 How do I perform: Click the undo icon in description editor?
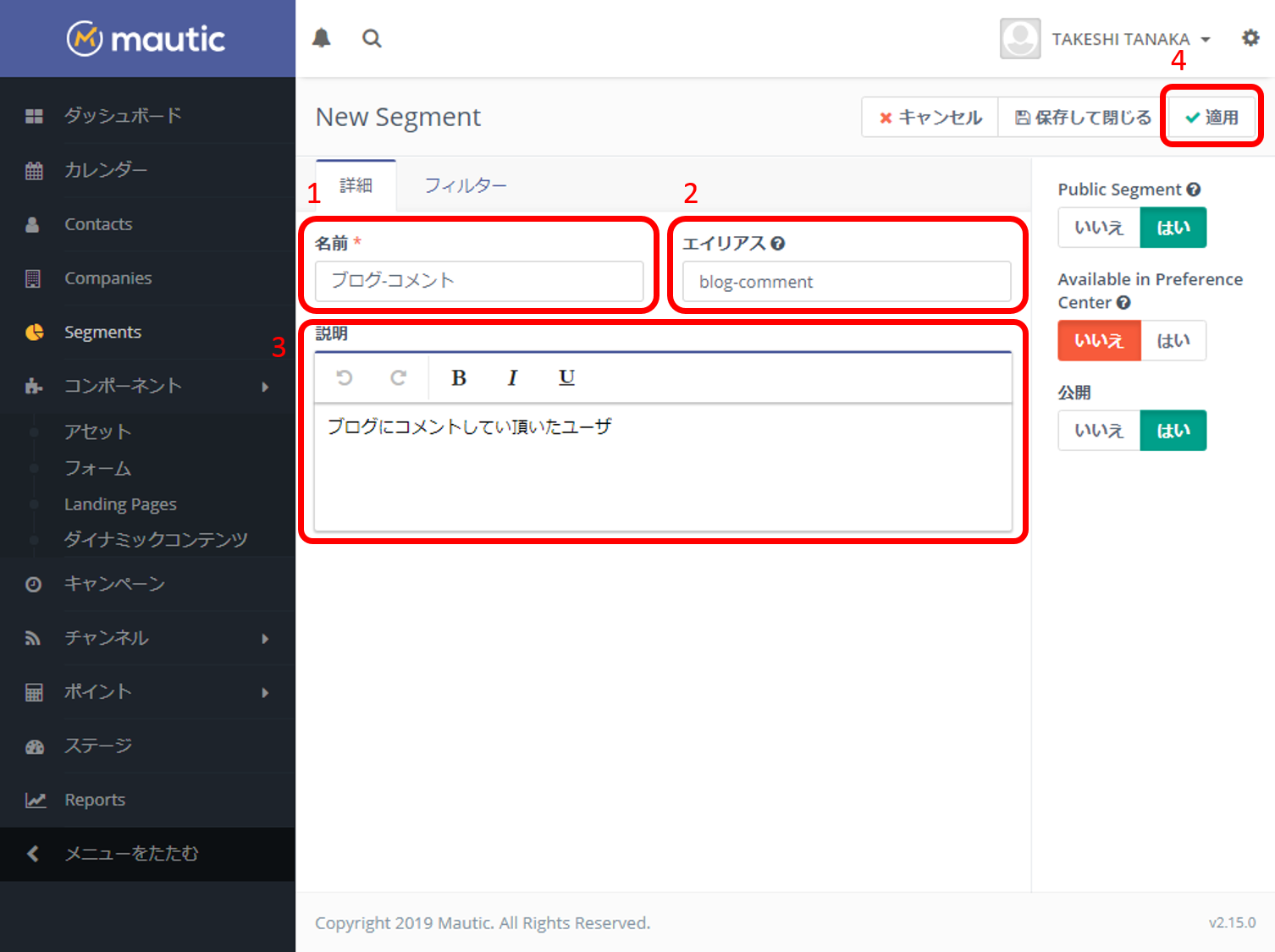[344, 377]
